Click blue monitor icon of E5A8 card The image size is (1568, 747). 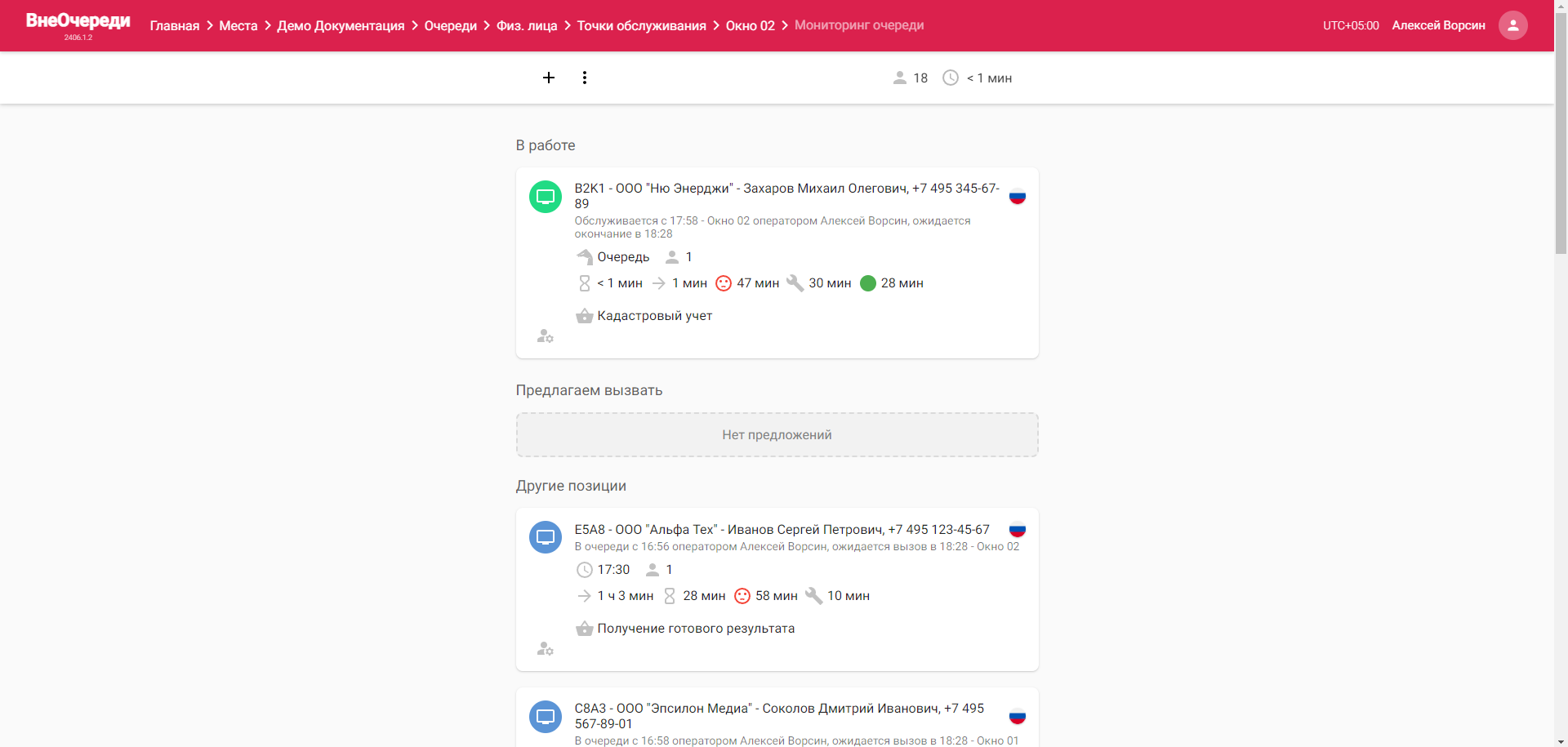click(x=546, y=537)
